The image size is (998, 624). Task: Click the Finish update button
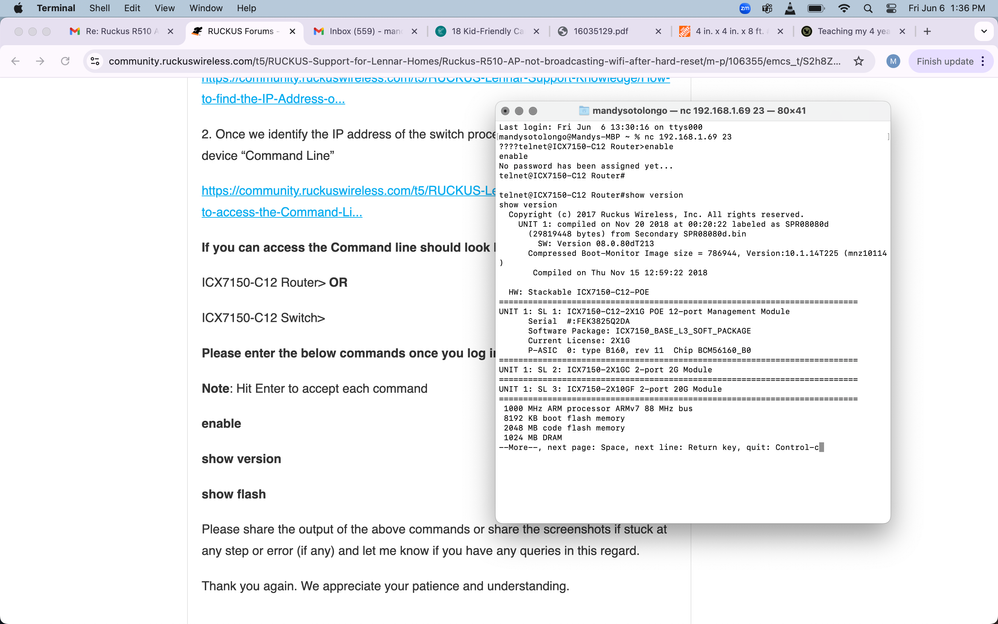[x=943, y=61]
